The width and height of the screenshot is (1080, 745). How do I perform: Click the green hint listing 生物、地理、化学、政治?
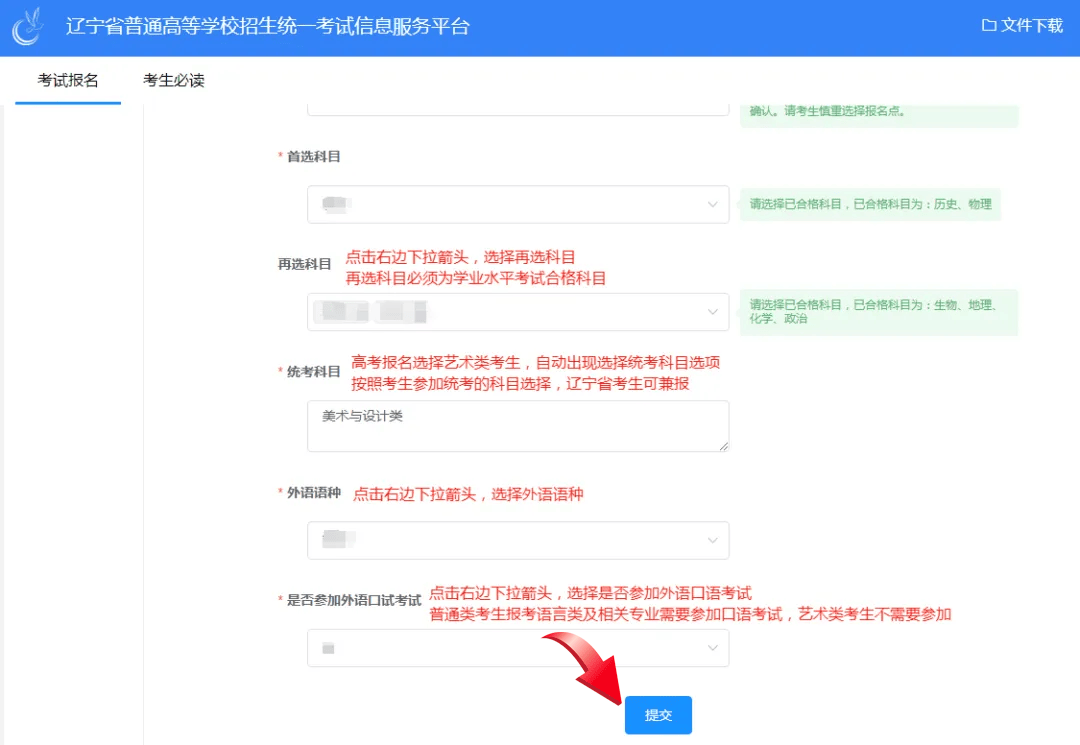[878, 312]
